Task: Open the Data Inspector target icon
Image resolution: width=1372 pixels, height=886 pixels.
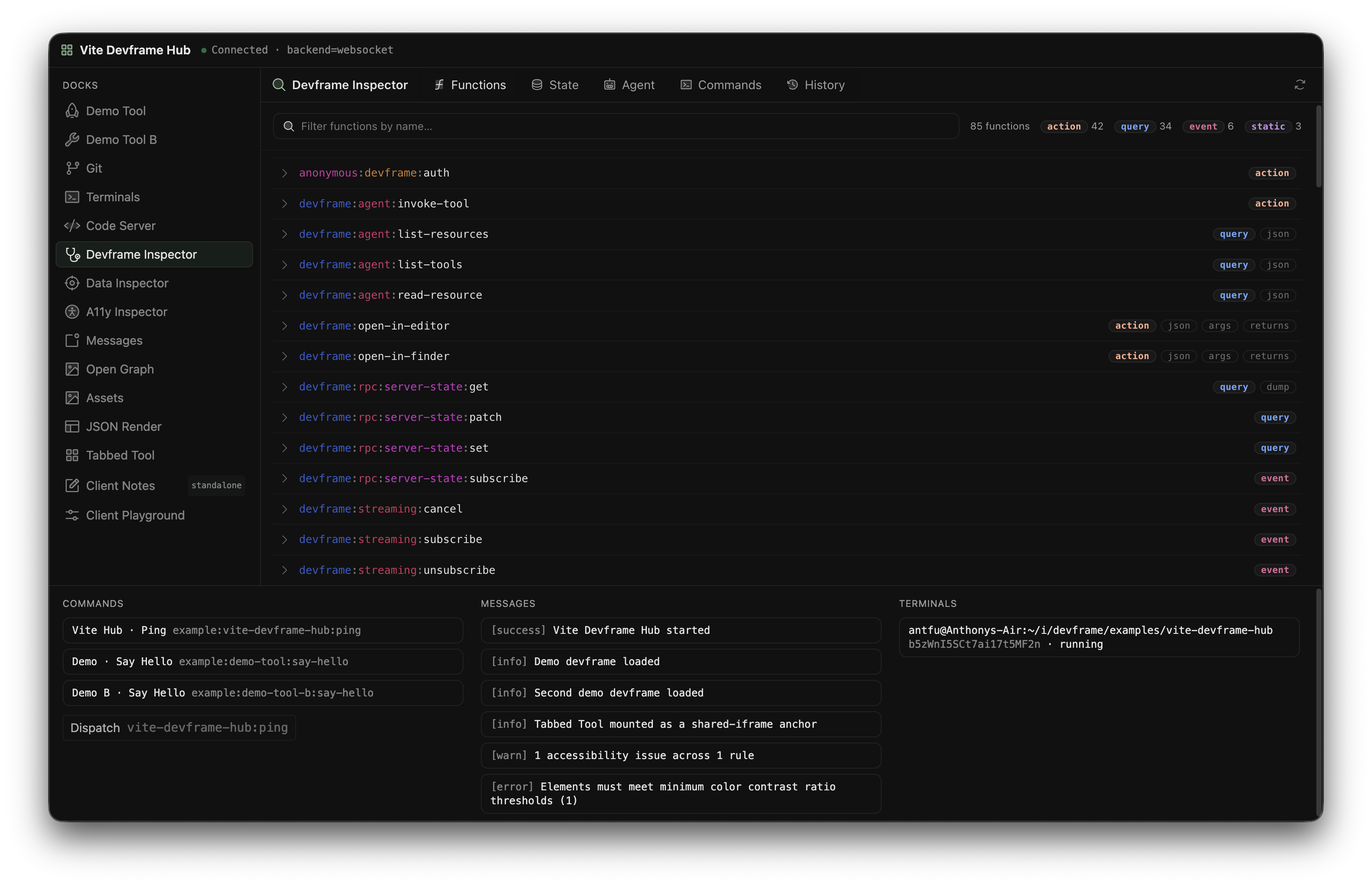Action: click(72, 283)
